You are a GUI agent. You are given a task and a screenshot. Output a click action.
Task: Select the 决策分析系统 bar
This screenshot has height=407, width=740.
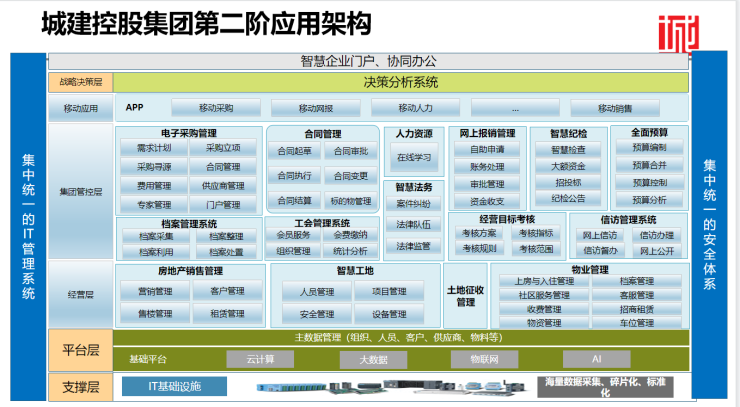pos(400,82)
